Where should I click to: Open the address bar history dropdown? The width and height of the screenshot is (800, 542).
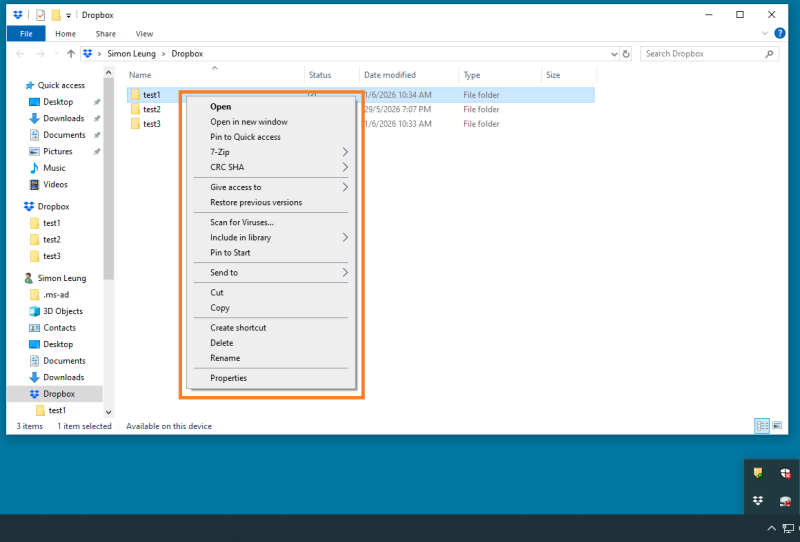tap(614, 54)
